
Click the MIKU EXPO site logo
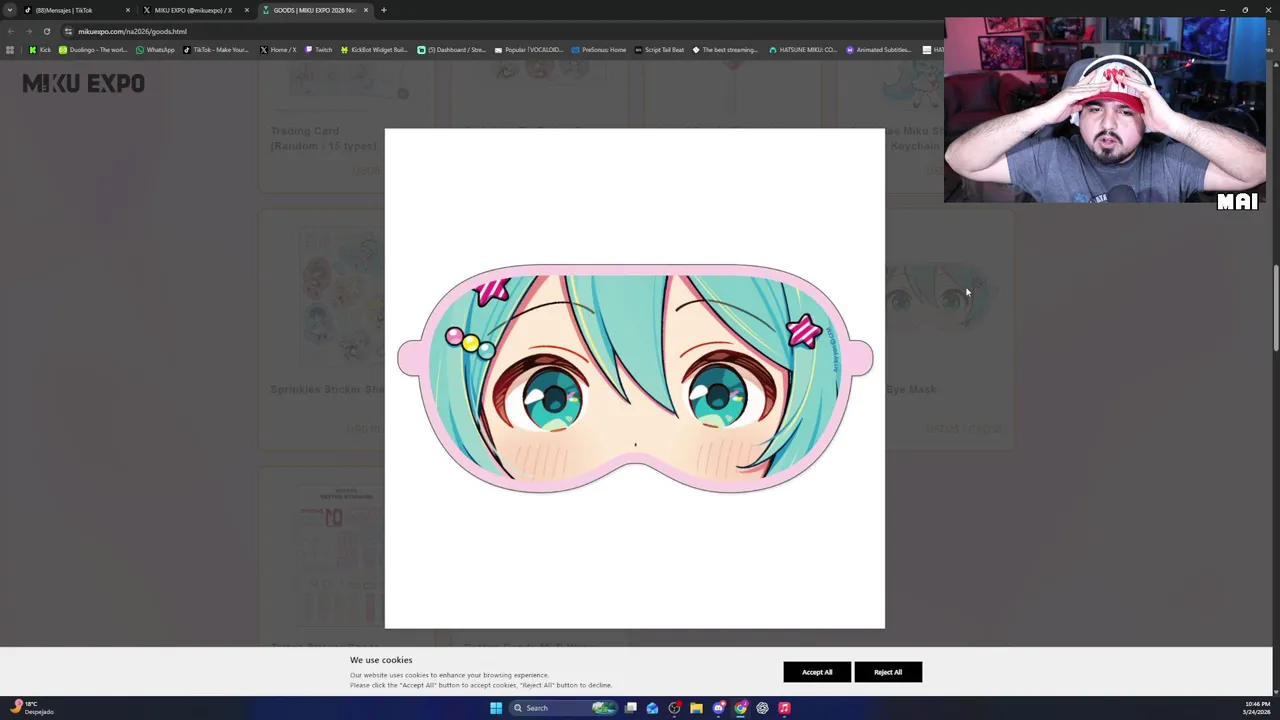click(x=84, y=84)
